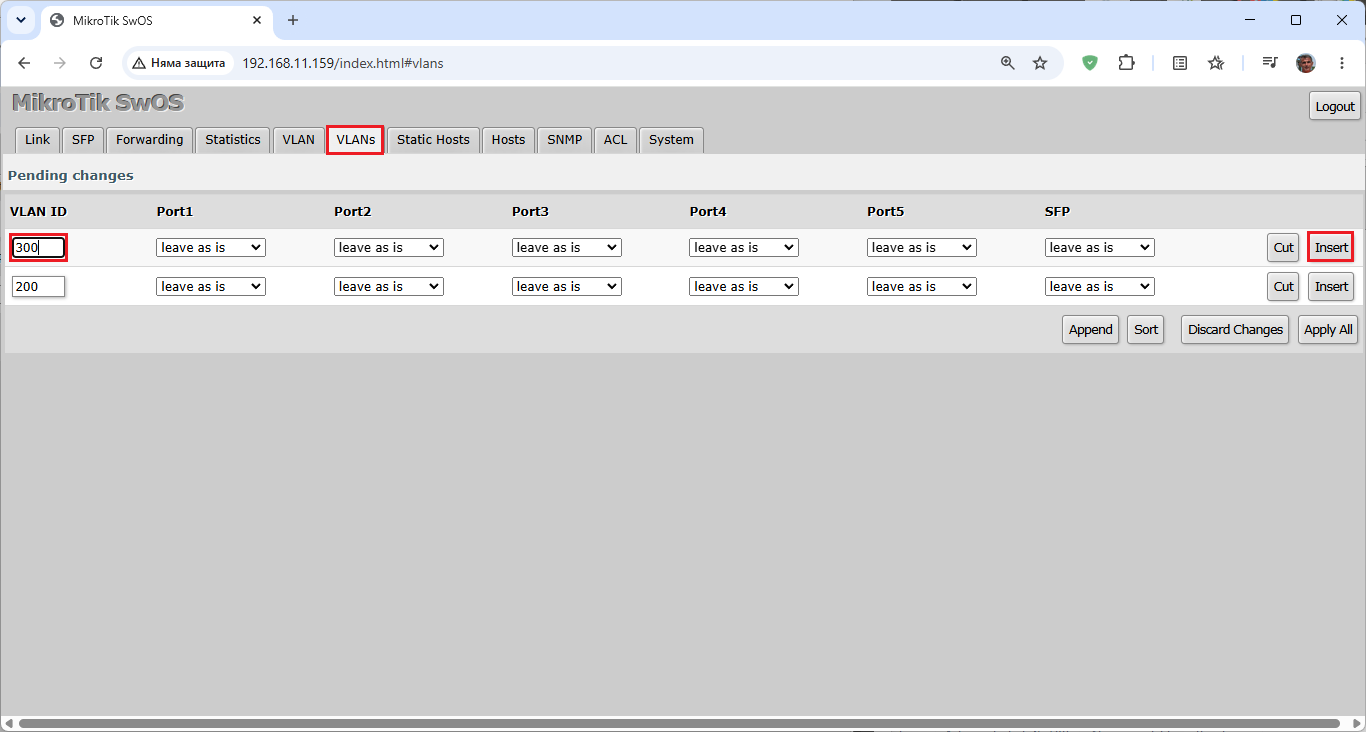Click the not secure warning badge
The width and height of the screenshot is (1366, 732).
point(180,63)
